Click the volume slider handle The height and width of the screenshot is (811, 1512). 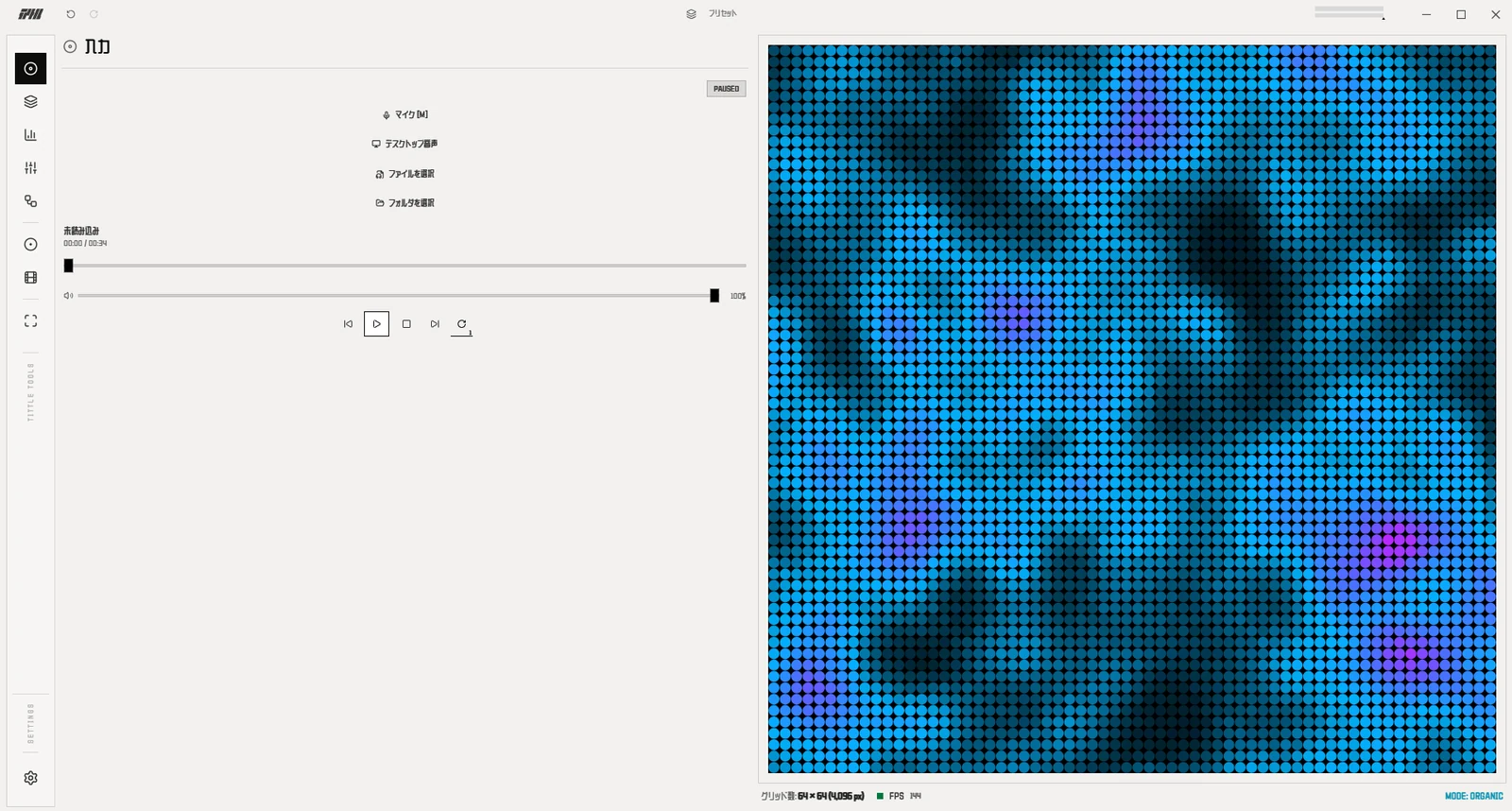[x=714, y=296]
